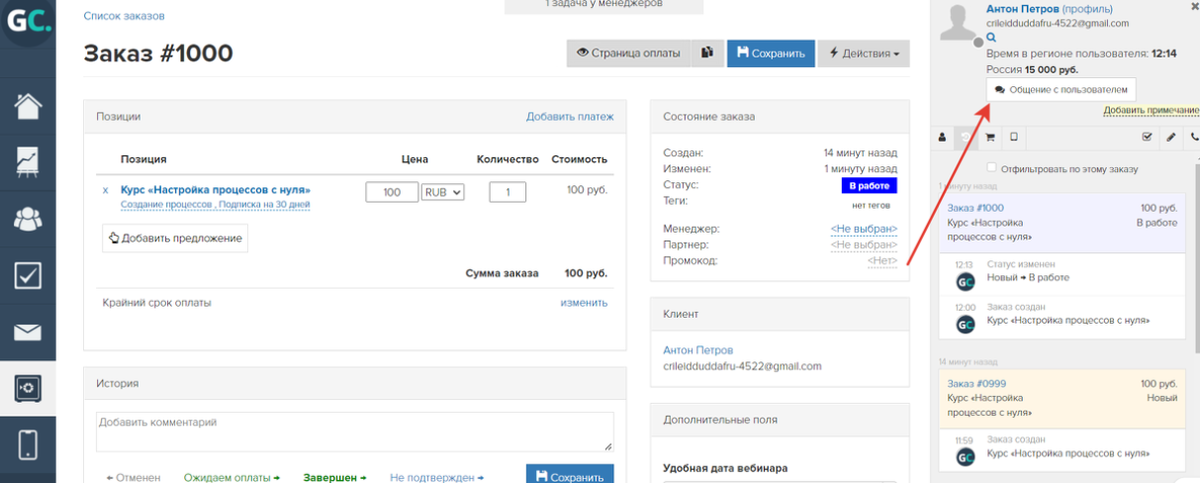
Task: Open '1 задача у менеджеров' notification bar
Action: pos(603,6)
